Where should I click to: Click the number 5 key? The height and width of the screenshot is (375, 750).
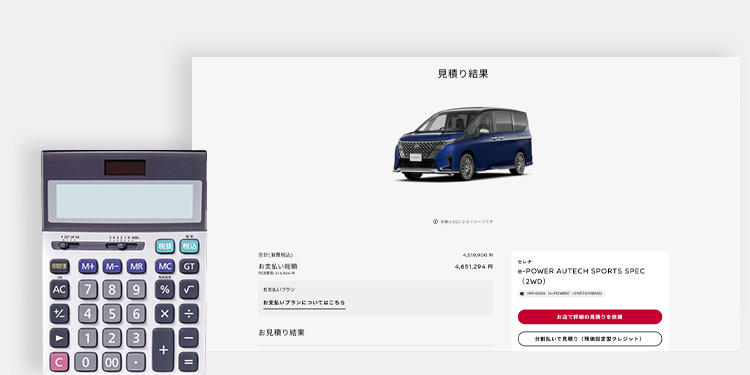112,313
